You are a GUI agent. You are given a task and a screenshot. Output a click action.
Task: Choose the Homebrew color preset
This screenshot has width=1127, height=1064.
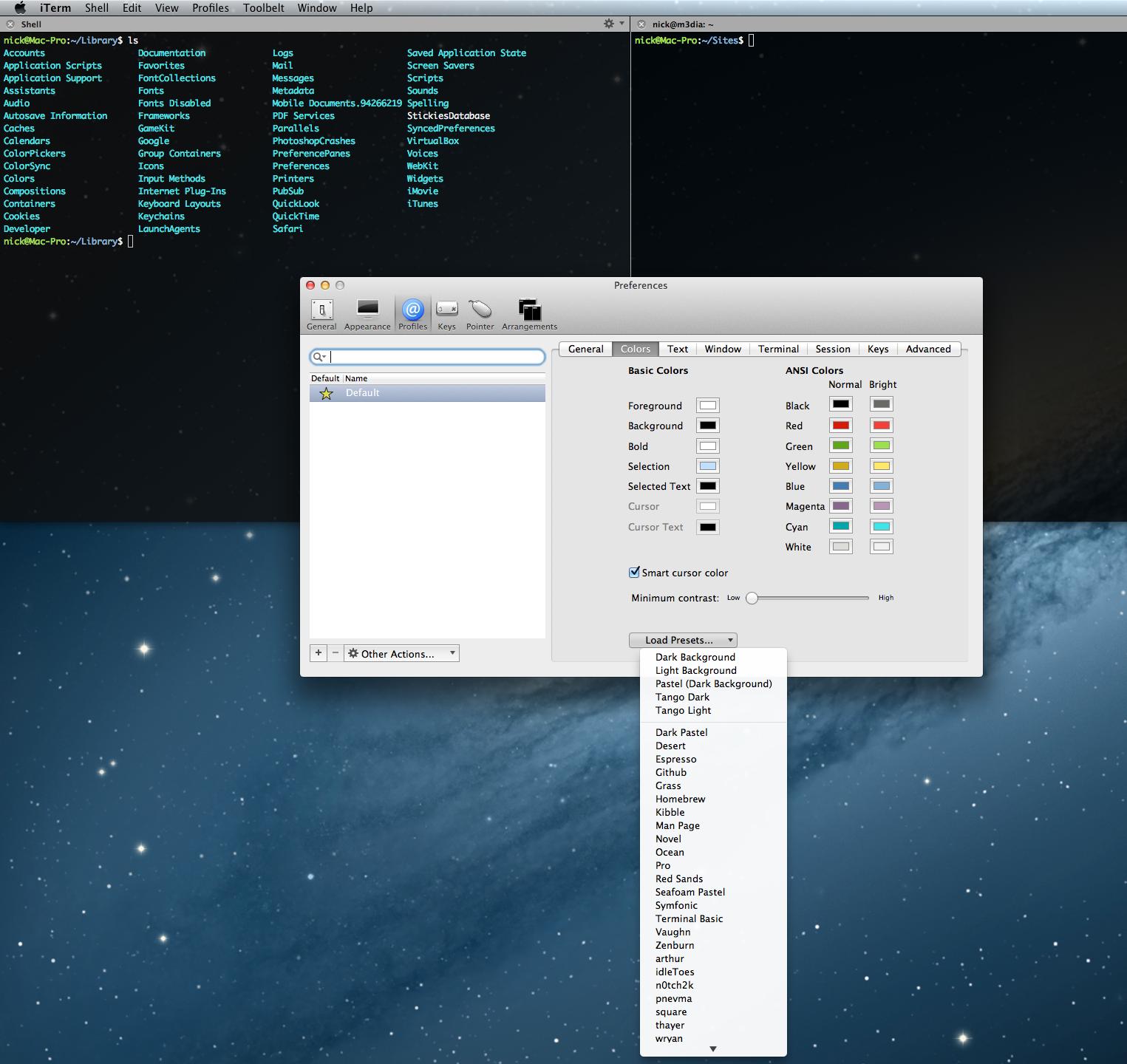(x=680, y=799)
